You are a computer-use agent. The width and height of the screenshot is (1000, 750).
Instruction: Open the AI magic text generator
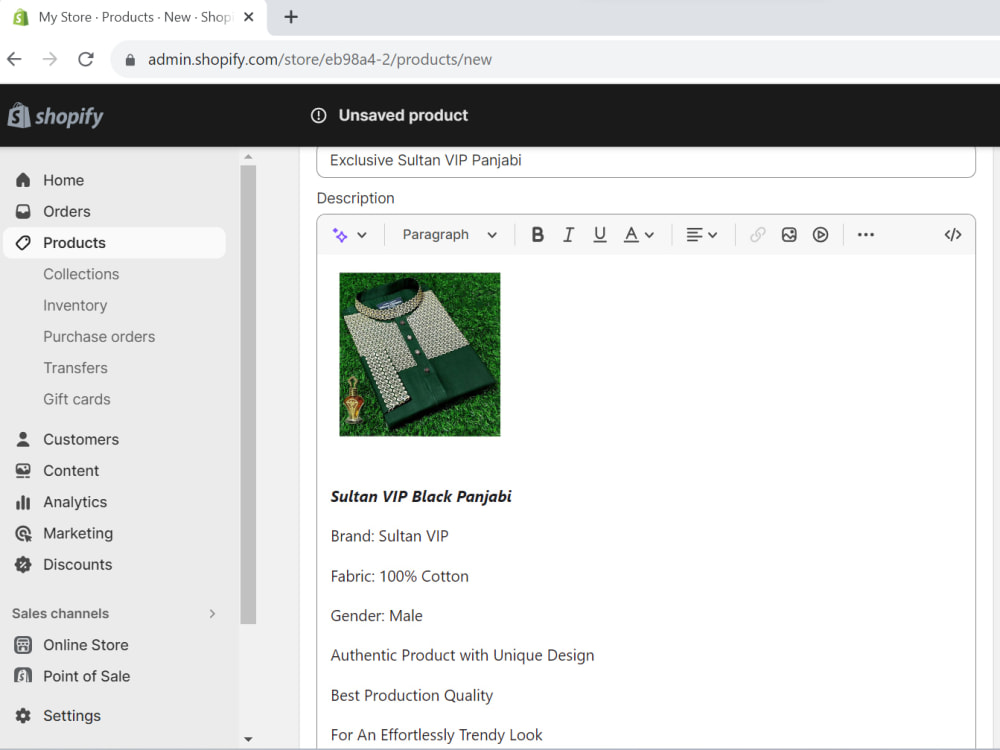click(340, 235)
